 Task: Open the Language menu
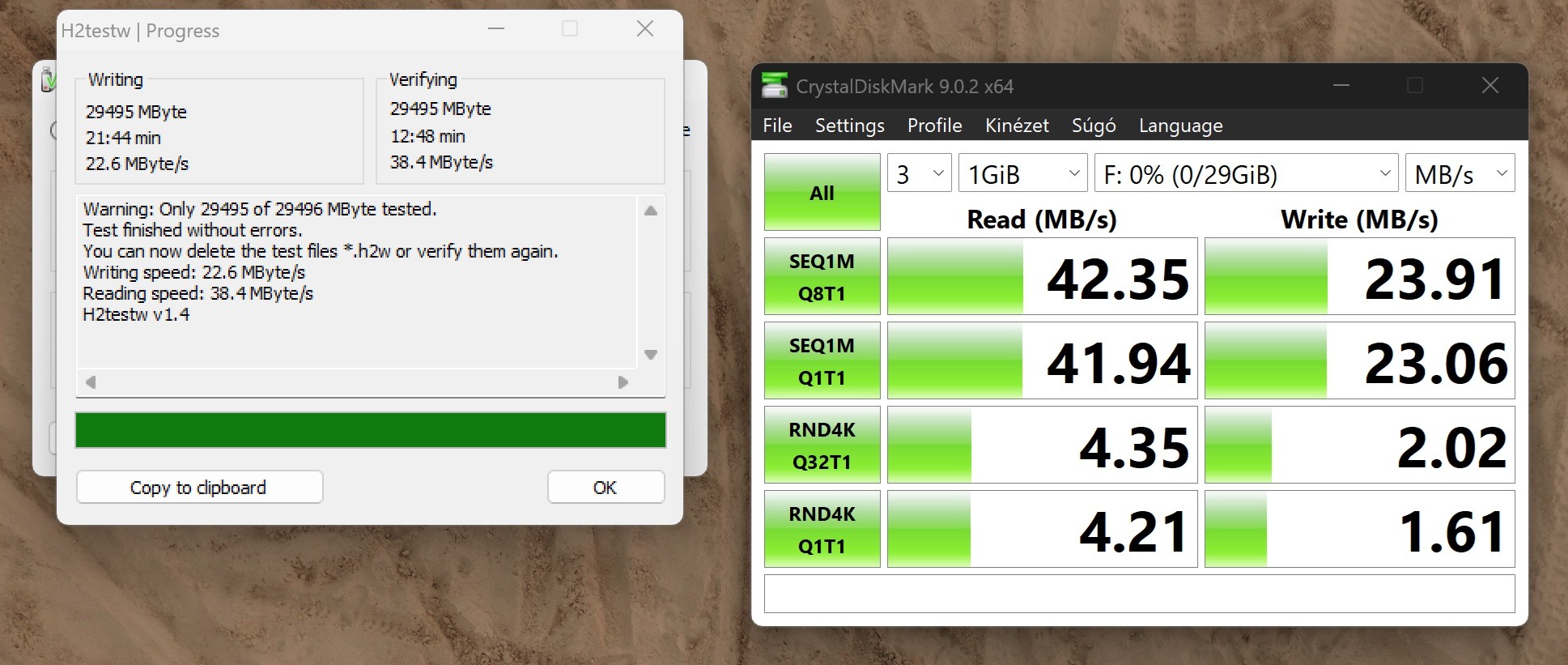point(1180,126)
